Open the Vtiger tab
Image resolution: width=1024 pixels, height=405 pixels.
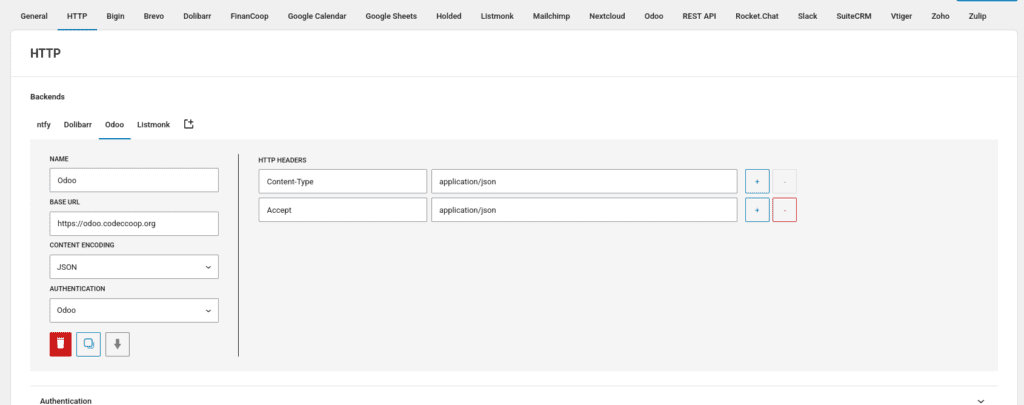coord(901,16)
